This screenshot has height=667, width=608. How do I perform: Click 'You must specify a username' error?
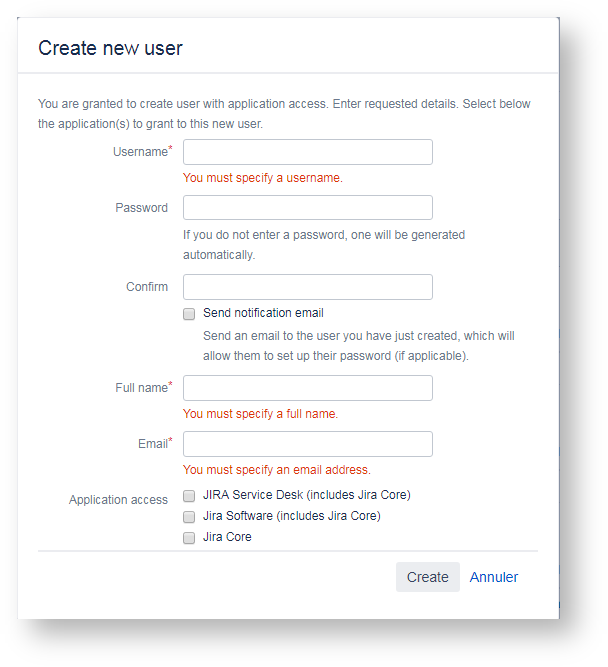tap(262, 178)
